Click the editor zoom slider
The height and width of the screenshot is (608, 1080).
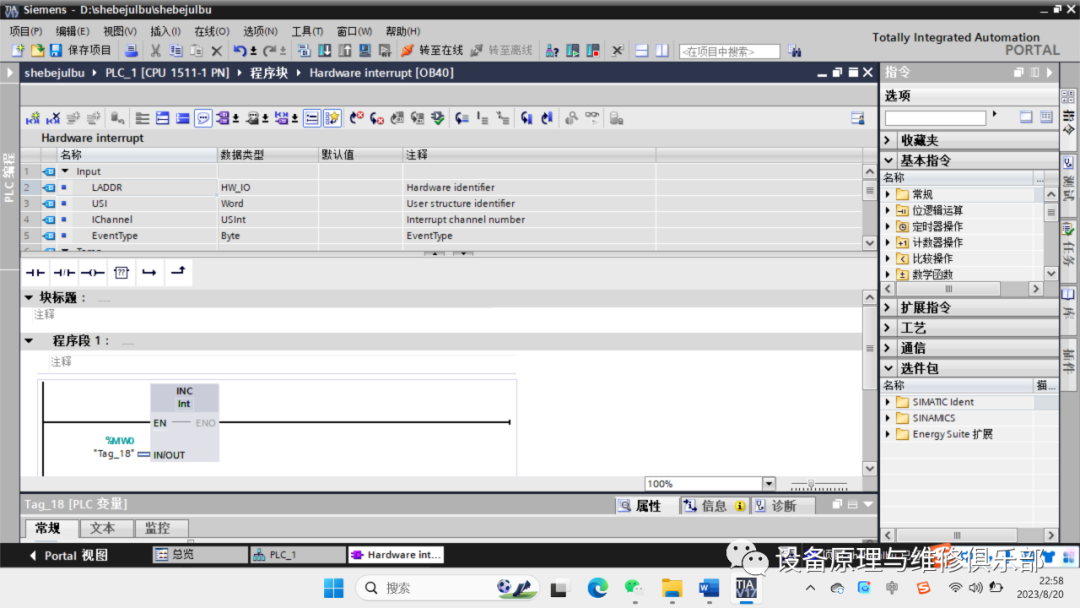tap(812, 484)
